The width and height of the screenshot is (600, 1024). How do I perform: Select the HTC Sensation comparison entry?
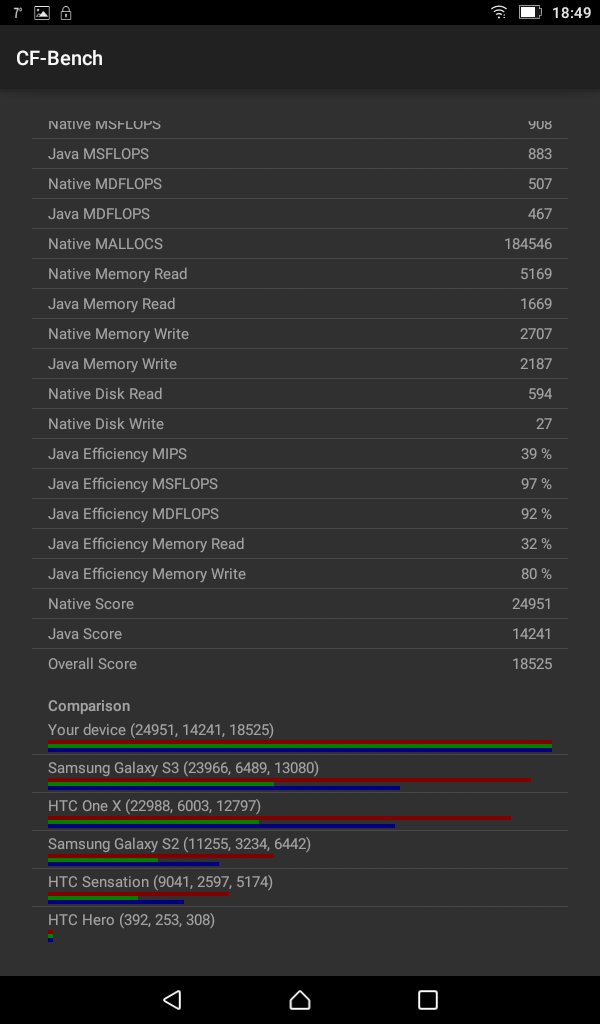pyautogui.click(x=300, y=888)
